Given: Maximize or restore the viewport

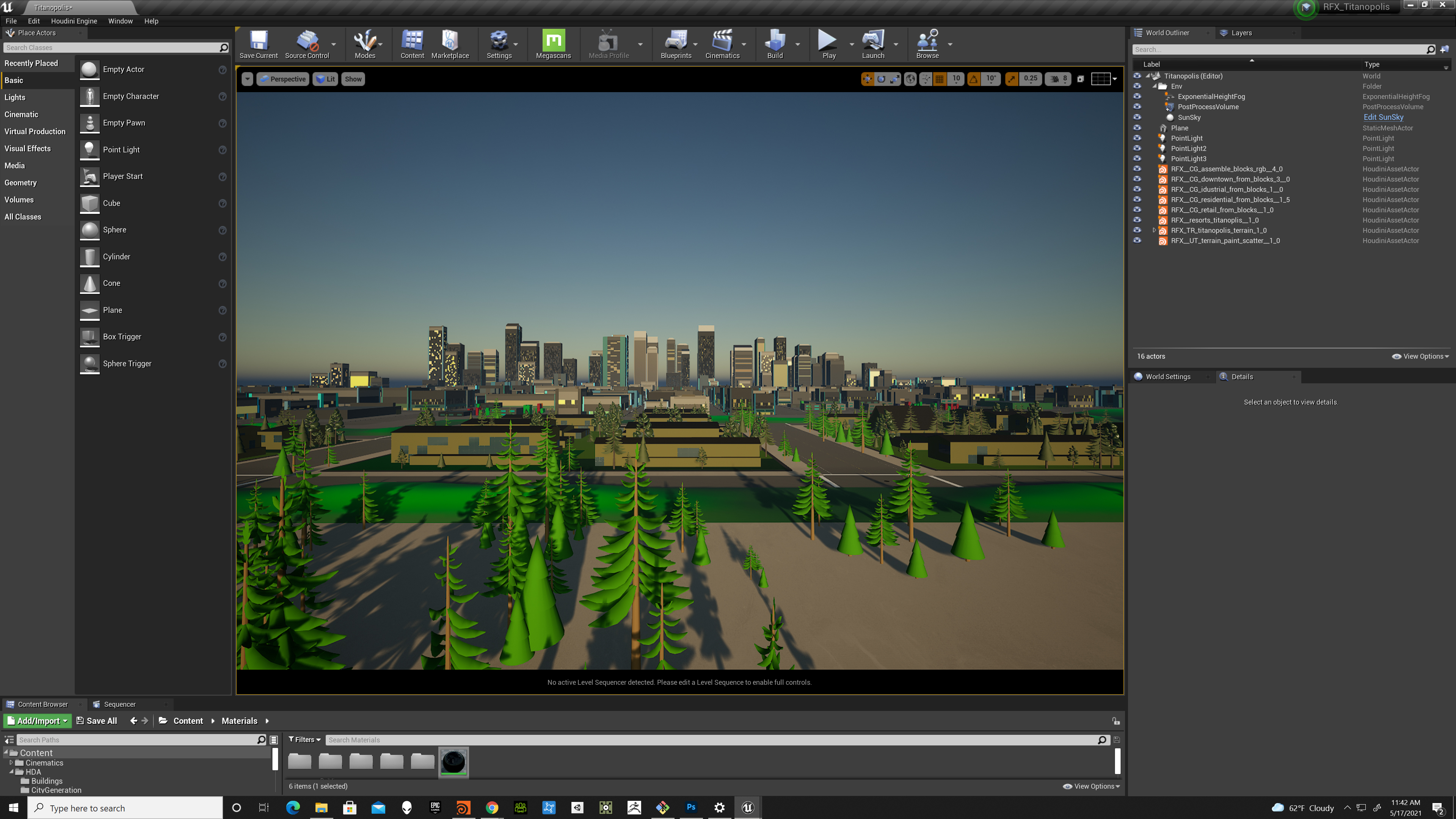Looking at the screenshot, I should (x=1080, y=79).
